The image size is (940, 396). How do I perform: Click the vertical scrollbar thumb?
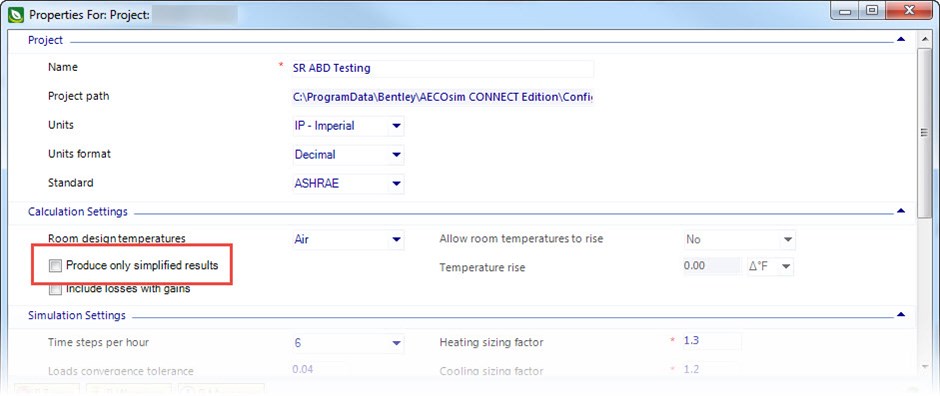(923, 134)
